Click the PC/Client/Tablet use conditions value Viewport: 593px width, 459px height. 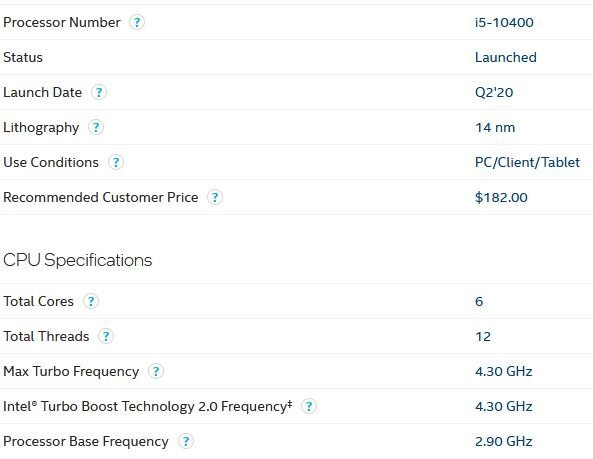527,163
